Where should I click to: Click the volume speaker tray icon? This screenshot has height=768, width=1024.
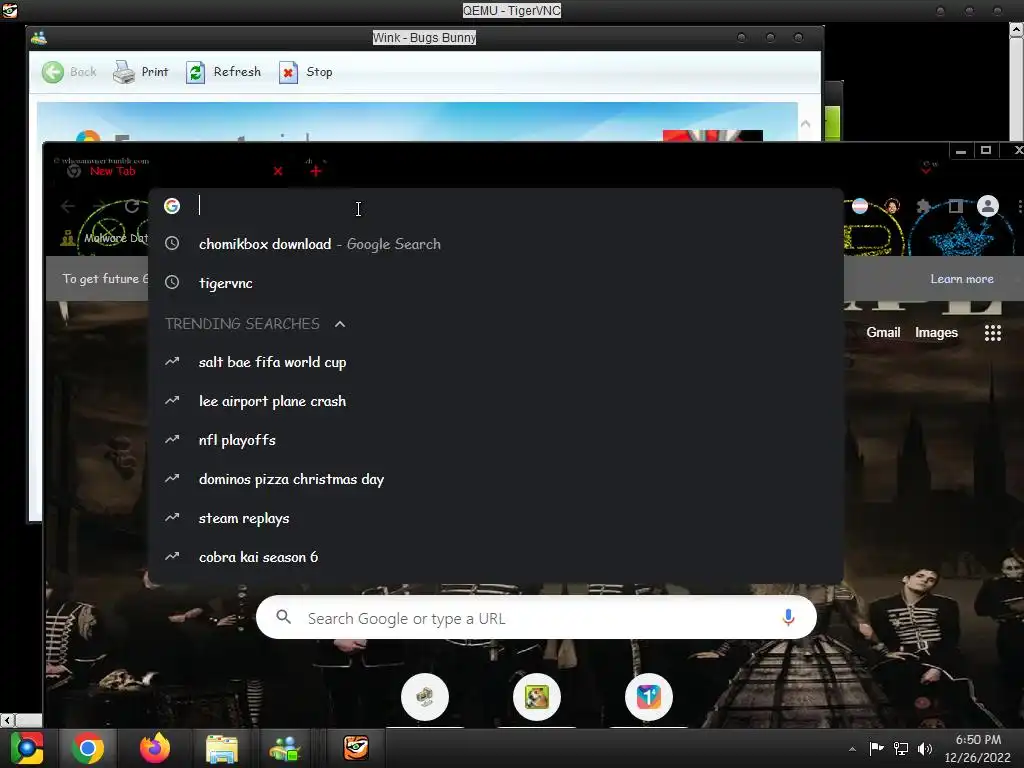point(925,748)
